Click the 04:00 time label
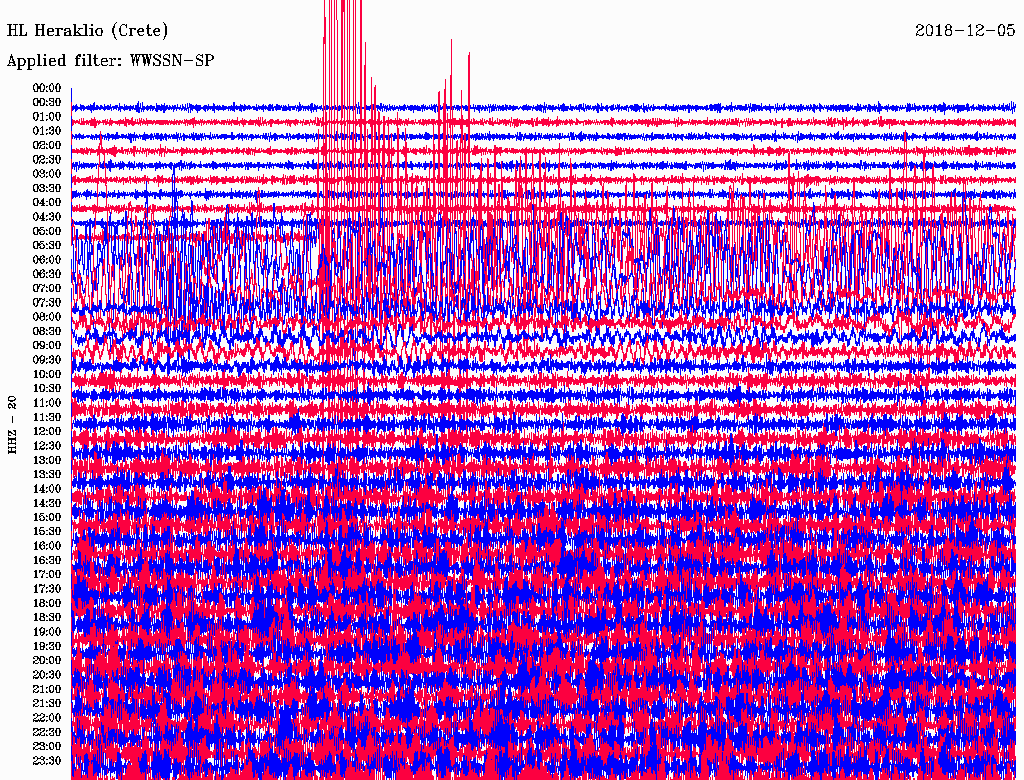1024x780 pixels. point(47,203)
